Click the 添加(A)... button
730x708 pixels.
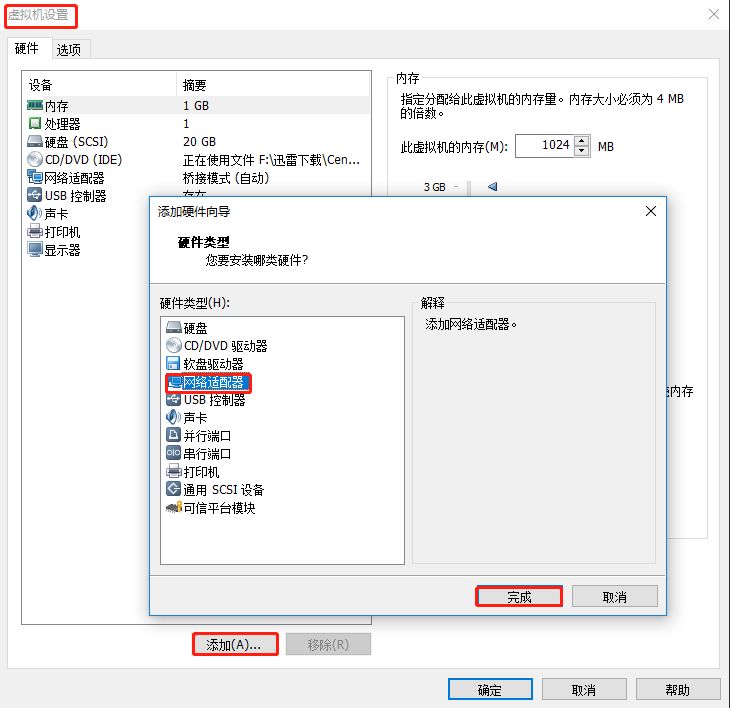pyautogui.click(x=235, y=644)
